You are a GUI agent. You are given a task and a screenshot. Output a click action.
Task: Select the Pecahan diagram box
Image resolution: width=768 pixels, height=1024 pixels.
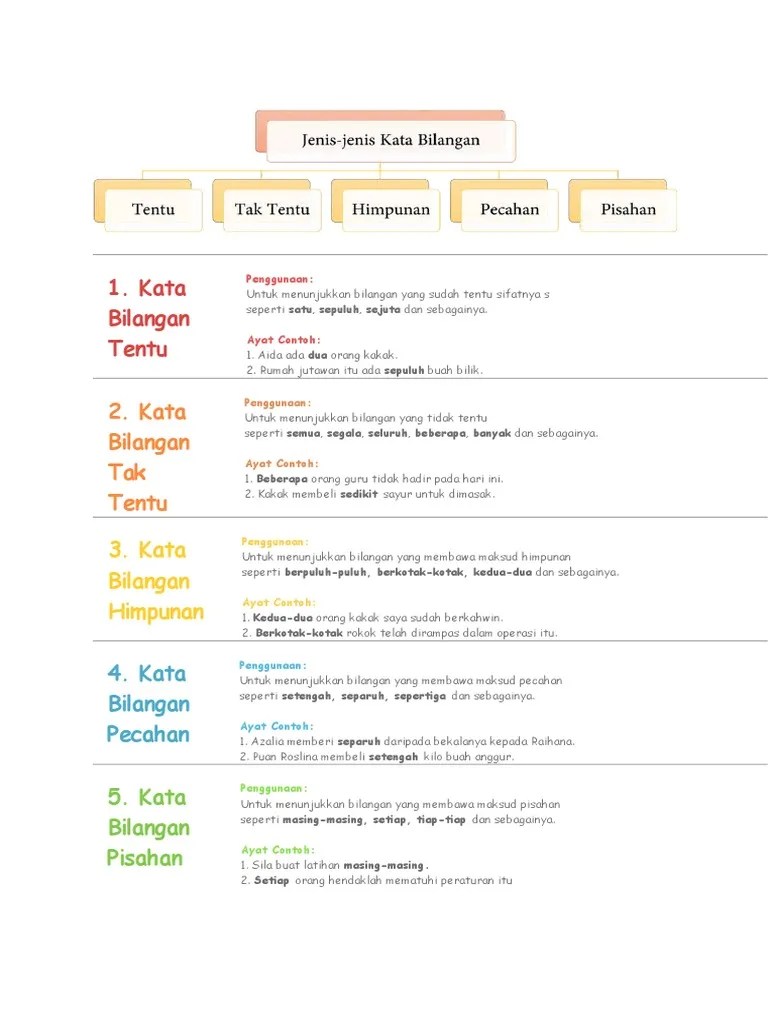coord(509,209)
